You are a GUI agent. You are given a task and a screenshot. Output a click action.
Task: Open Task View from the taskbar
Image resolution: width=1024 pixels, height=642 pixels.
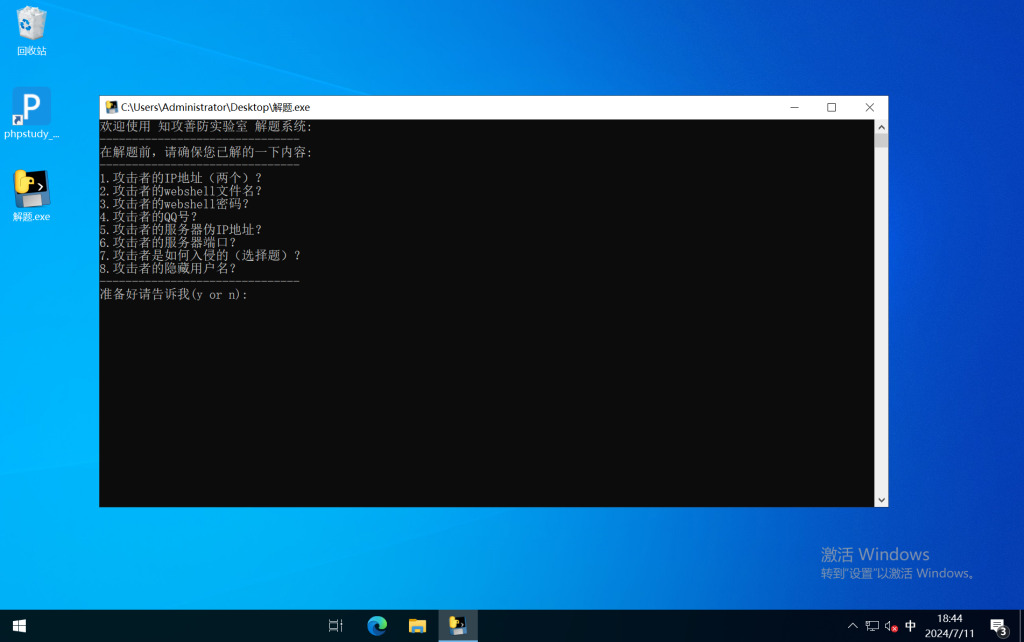tap(336, 626)
